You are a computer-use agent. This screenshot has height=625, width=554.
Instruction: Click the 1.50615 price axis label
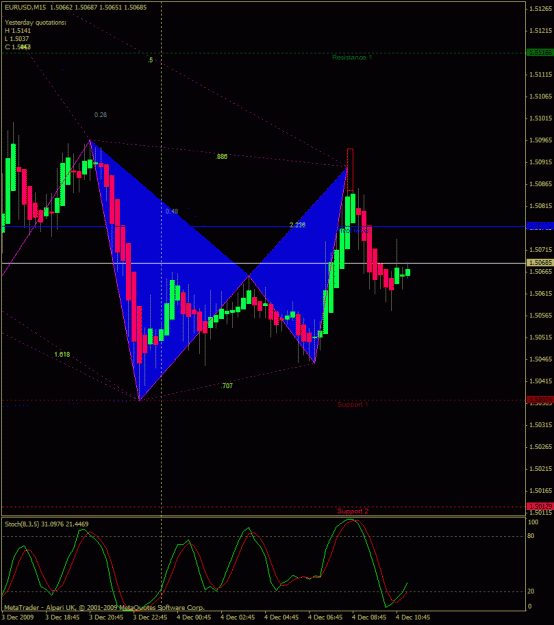541,294
